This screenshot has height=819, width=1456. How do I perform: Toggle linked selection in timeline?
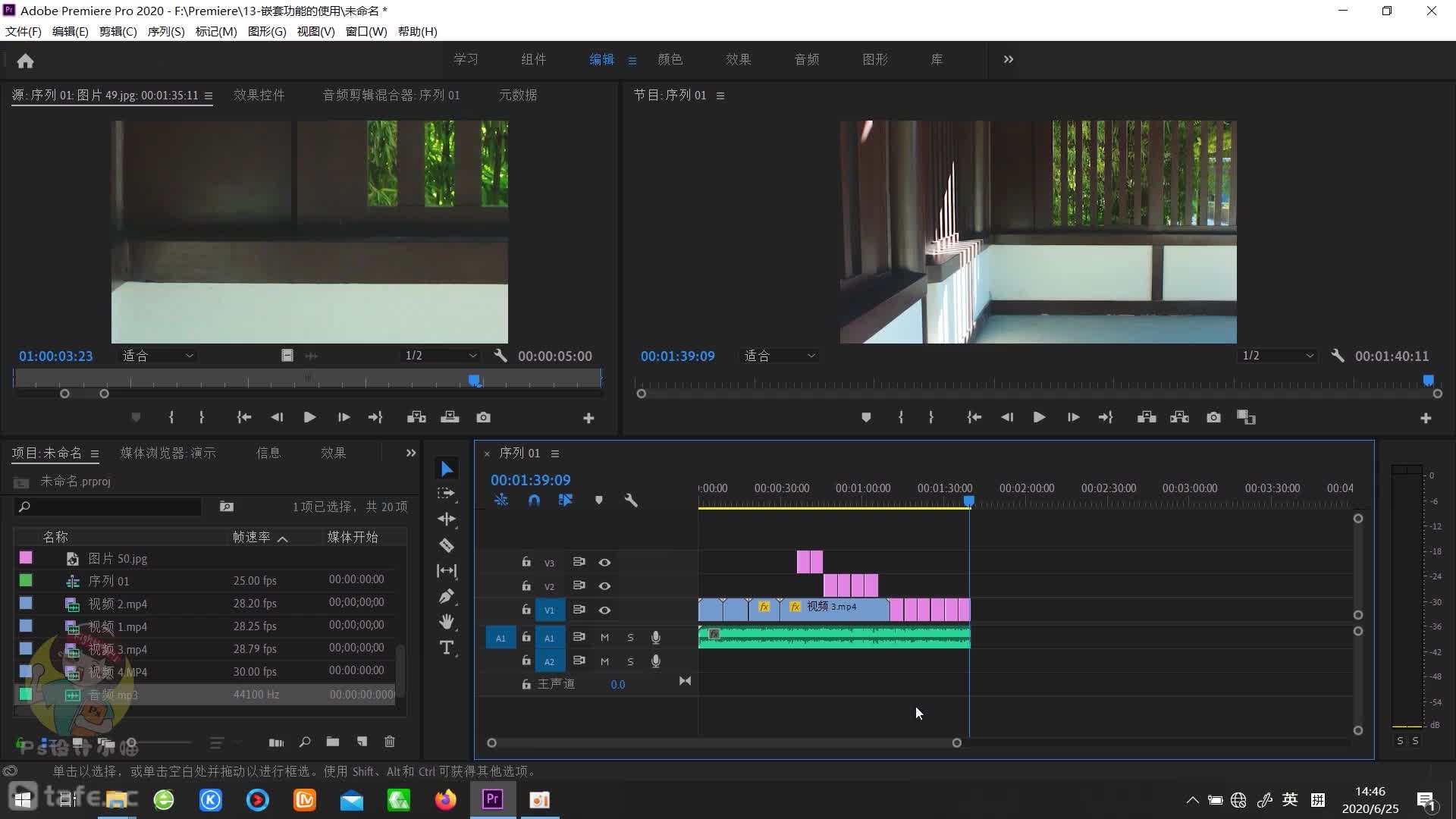click(566, 500)
